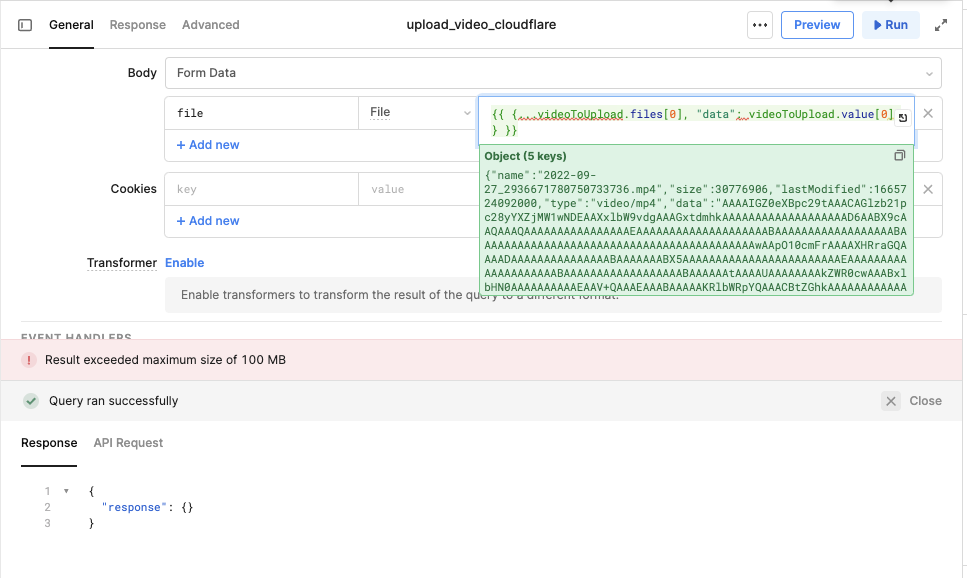Copy the evaluated Object using copy icon
This screenshot has width=967, height=578.
(x=899, y=155)
